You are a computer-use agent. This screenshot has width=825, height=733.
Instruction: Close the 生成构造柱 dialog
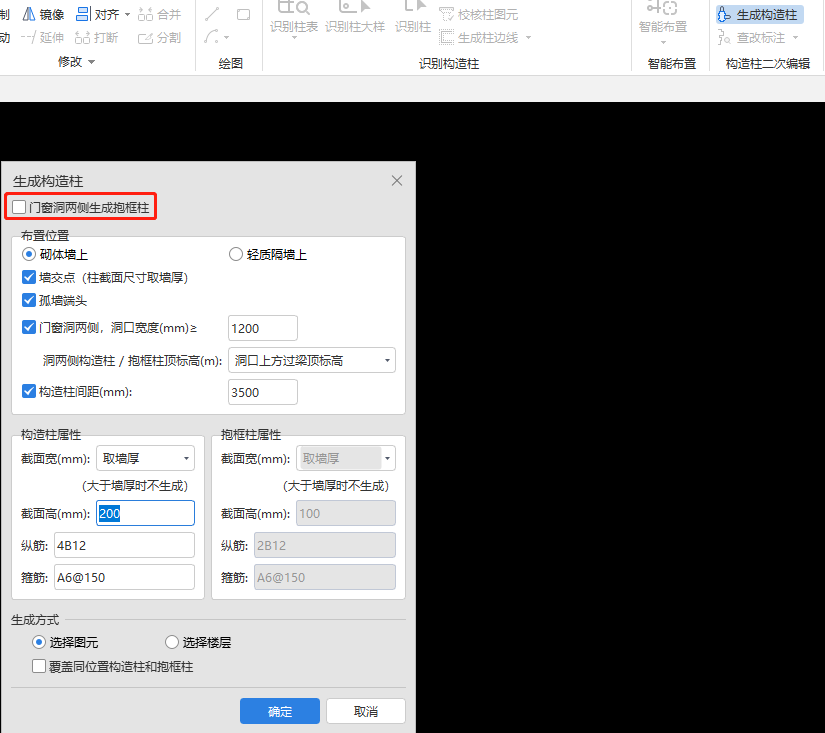pyautogui.click(x=397, y=180)
